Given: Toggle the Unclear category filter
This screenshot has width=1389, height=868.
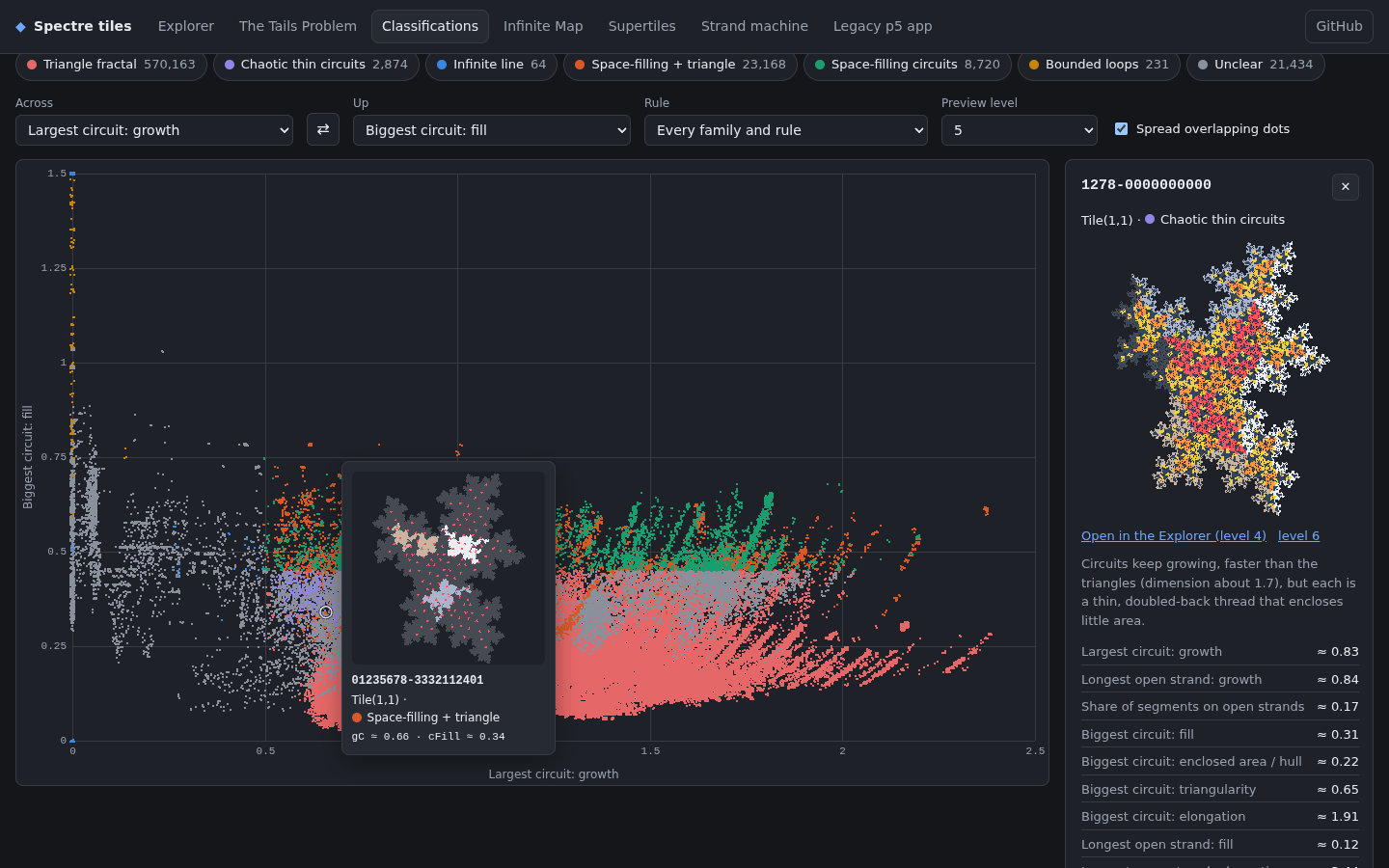Looking at the screenshot, I should 1255,65.
